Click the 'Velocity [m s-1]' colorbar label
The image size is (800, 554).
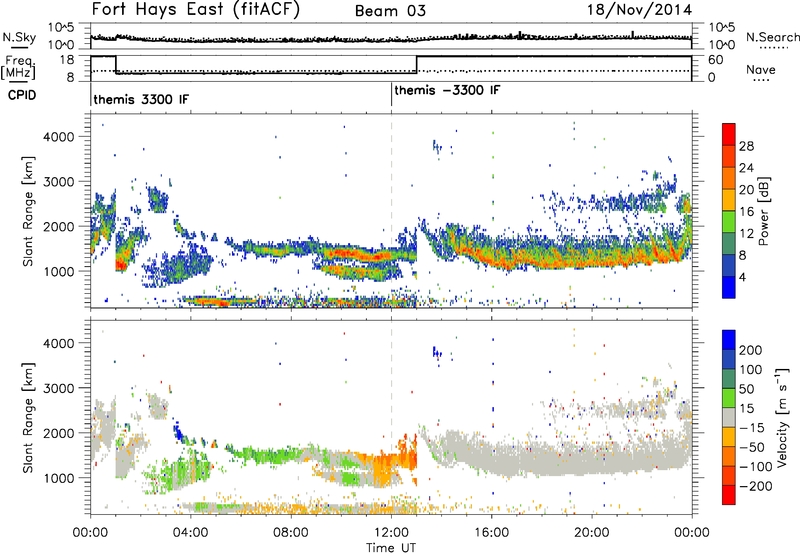pos(782,417)
